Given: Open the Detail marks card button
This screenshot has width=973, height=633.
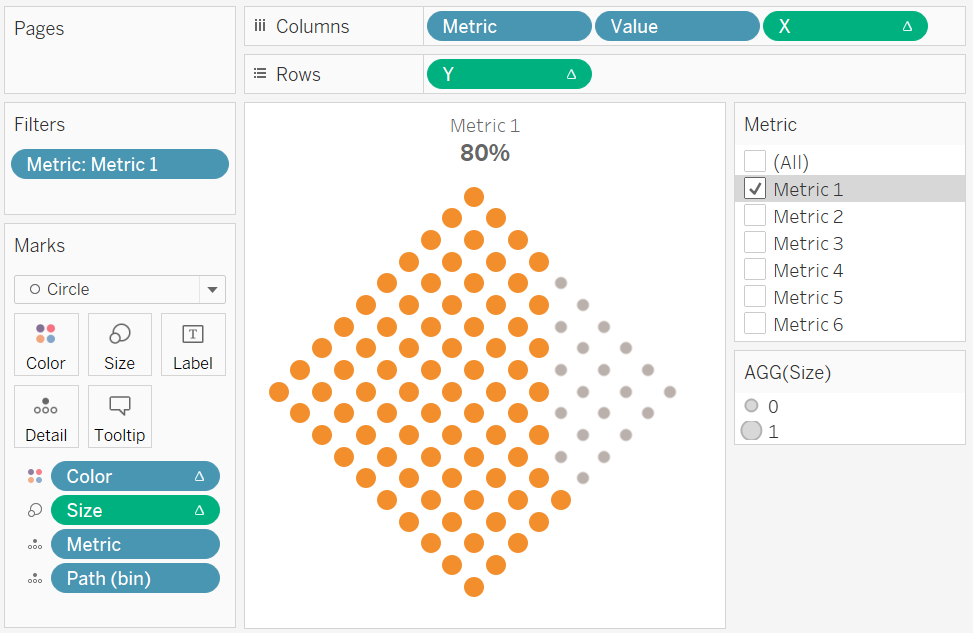Looking at the screenshot, I should [x=46, y=416].
